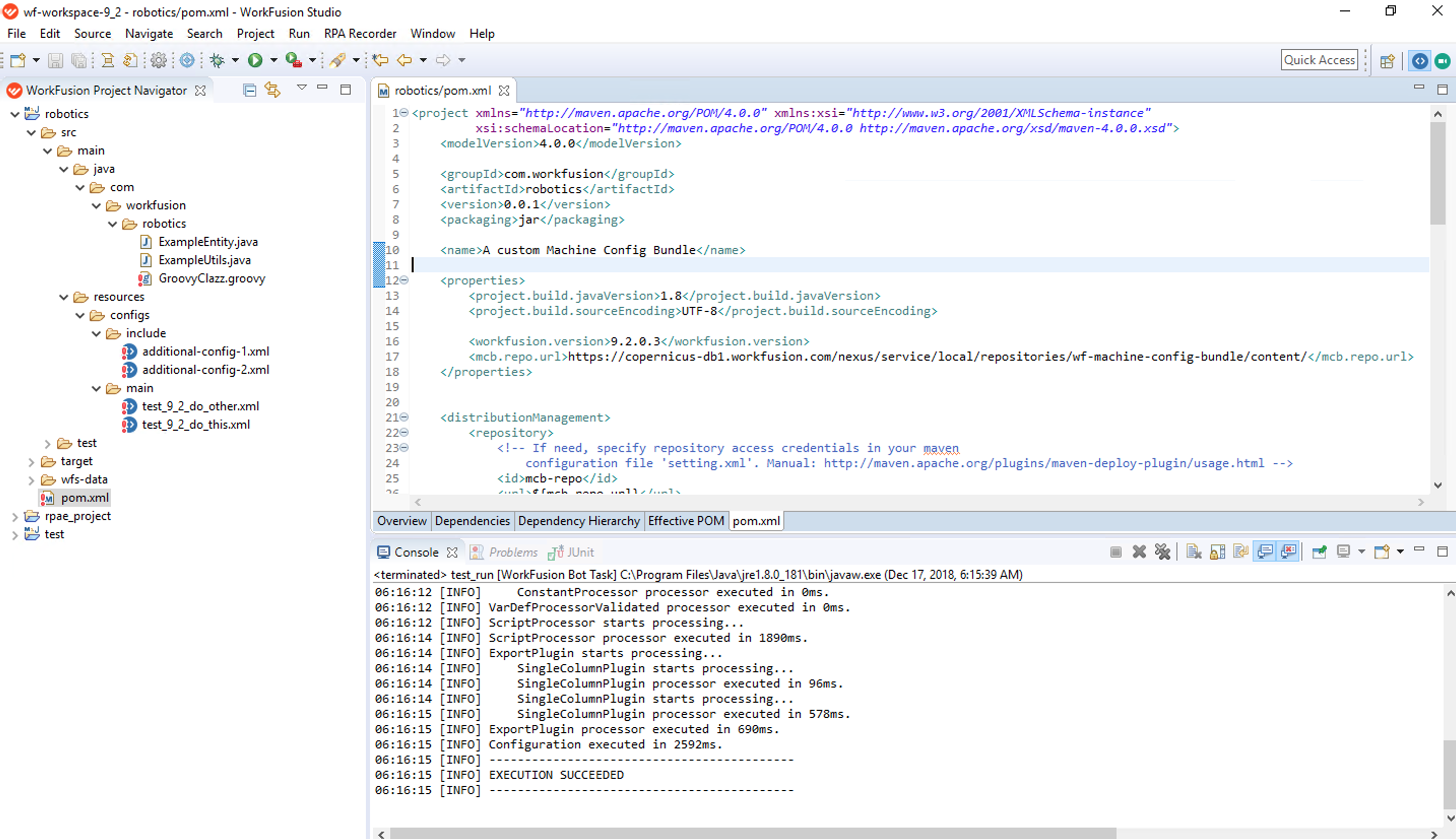Toggle Show Console on standard output
This screenshot has height=839, width=1456.
pos(1265,552)
